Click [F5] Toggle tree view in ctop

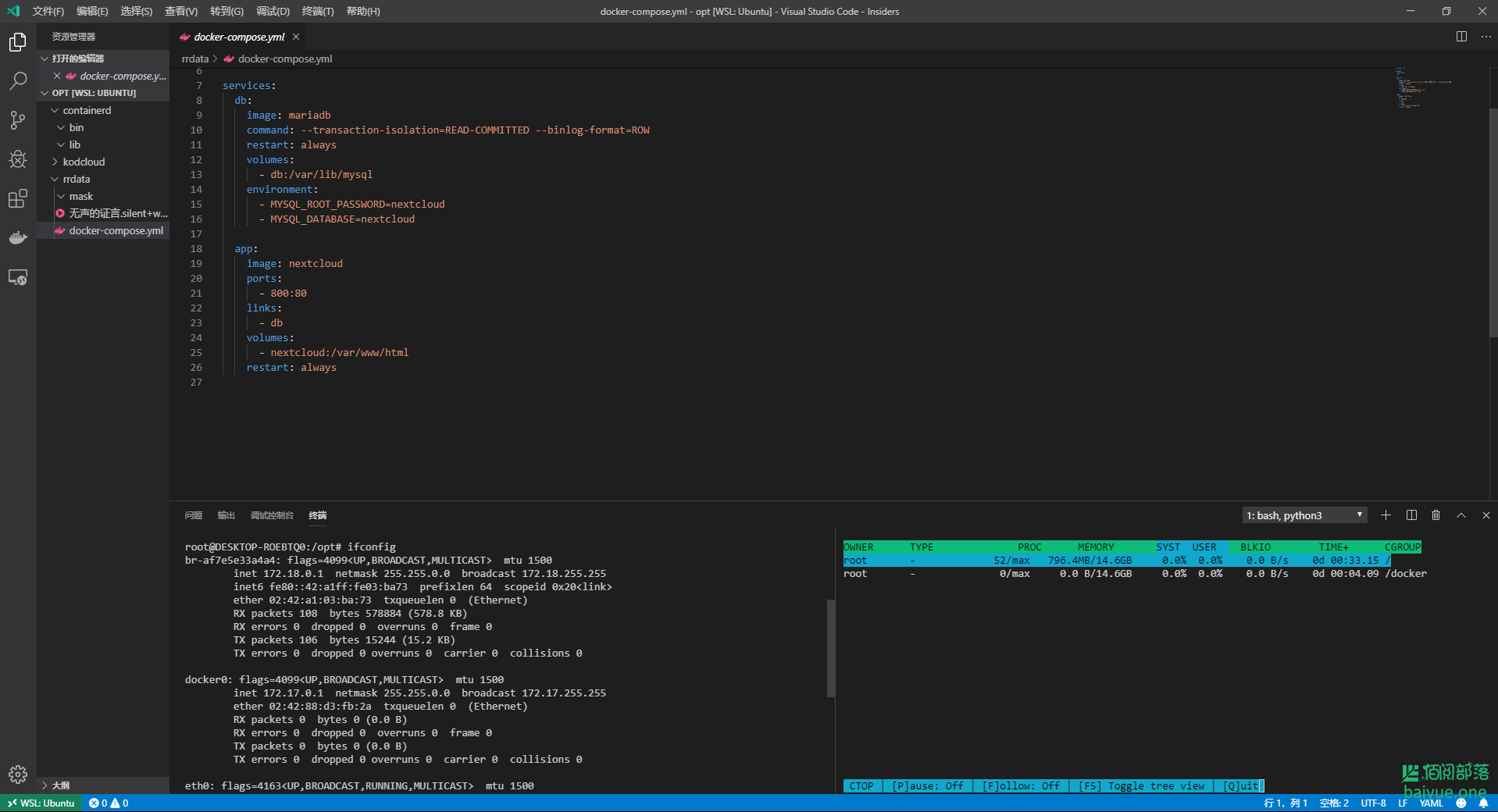pyautogui.click(x=1141, y=786)
